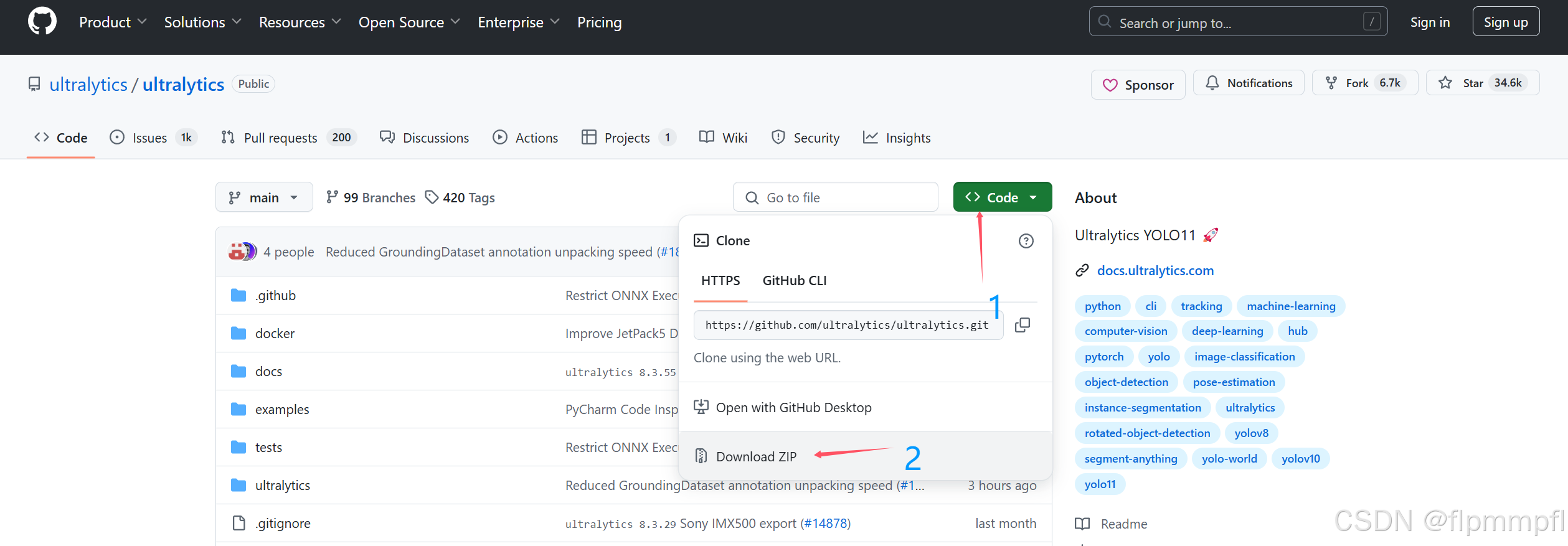Screen dimensions: 1568x546
Task: Click the clone URL text field
Action: (848, 325)
